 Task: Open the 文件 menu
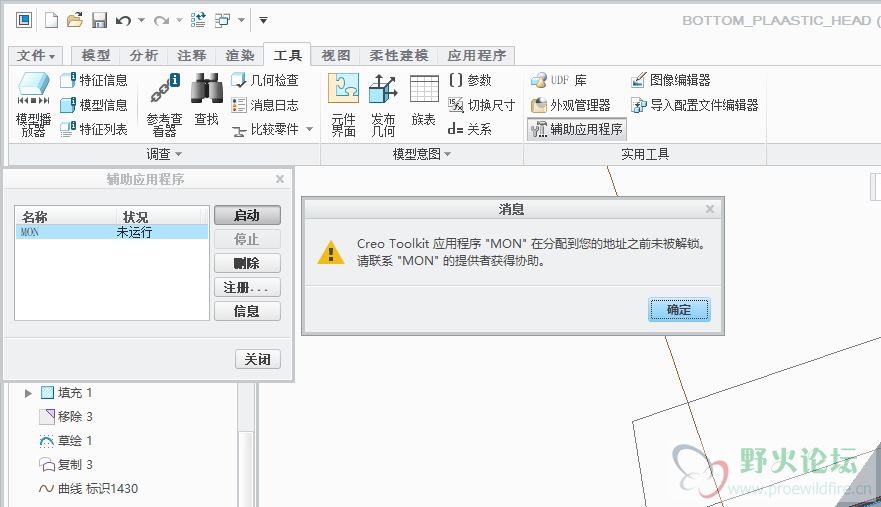pyautogui.click(x=35, y=55)
